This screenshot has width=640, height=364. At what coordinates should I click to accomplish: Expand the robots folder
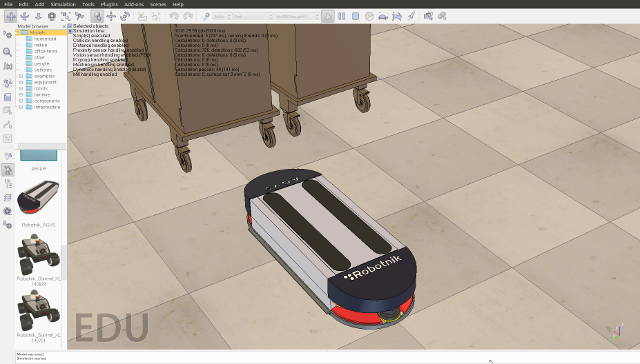(x=21, y=88)
